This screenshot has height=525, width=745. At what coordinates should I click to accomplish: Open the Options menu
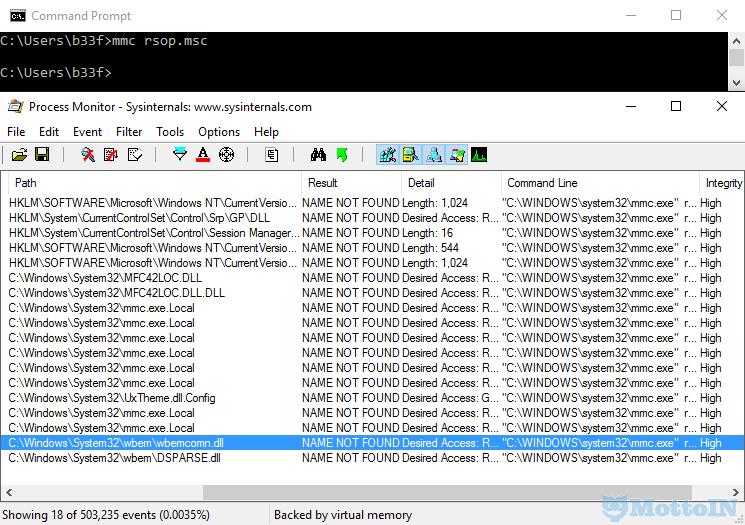pos(219,132)
